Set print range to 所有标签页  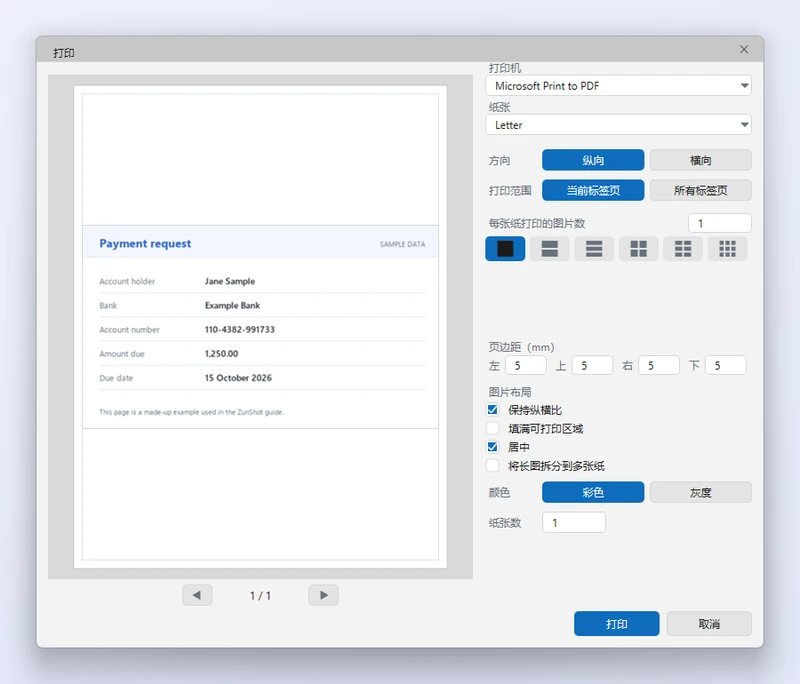pyautogui.click(x=701, y=190)
